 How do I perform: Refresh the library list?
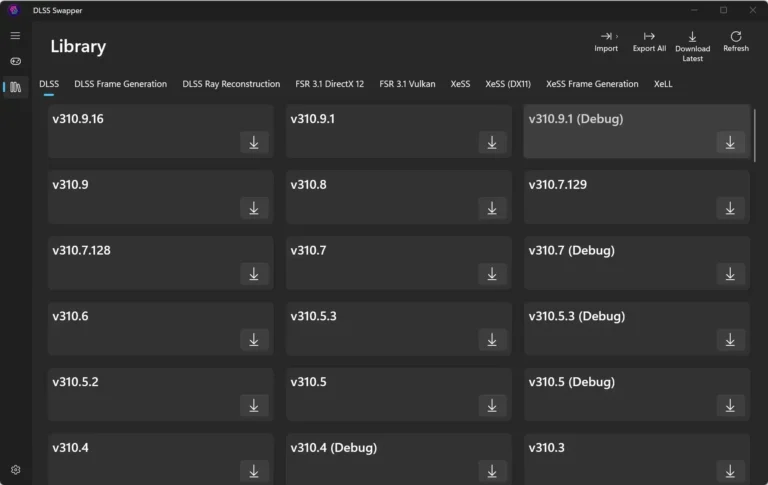736,42
